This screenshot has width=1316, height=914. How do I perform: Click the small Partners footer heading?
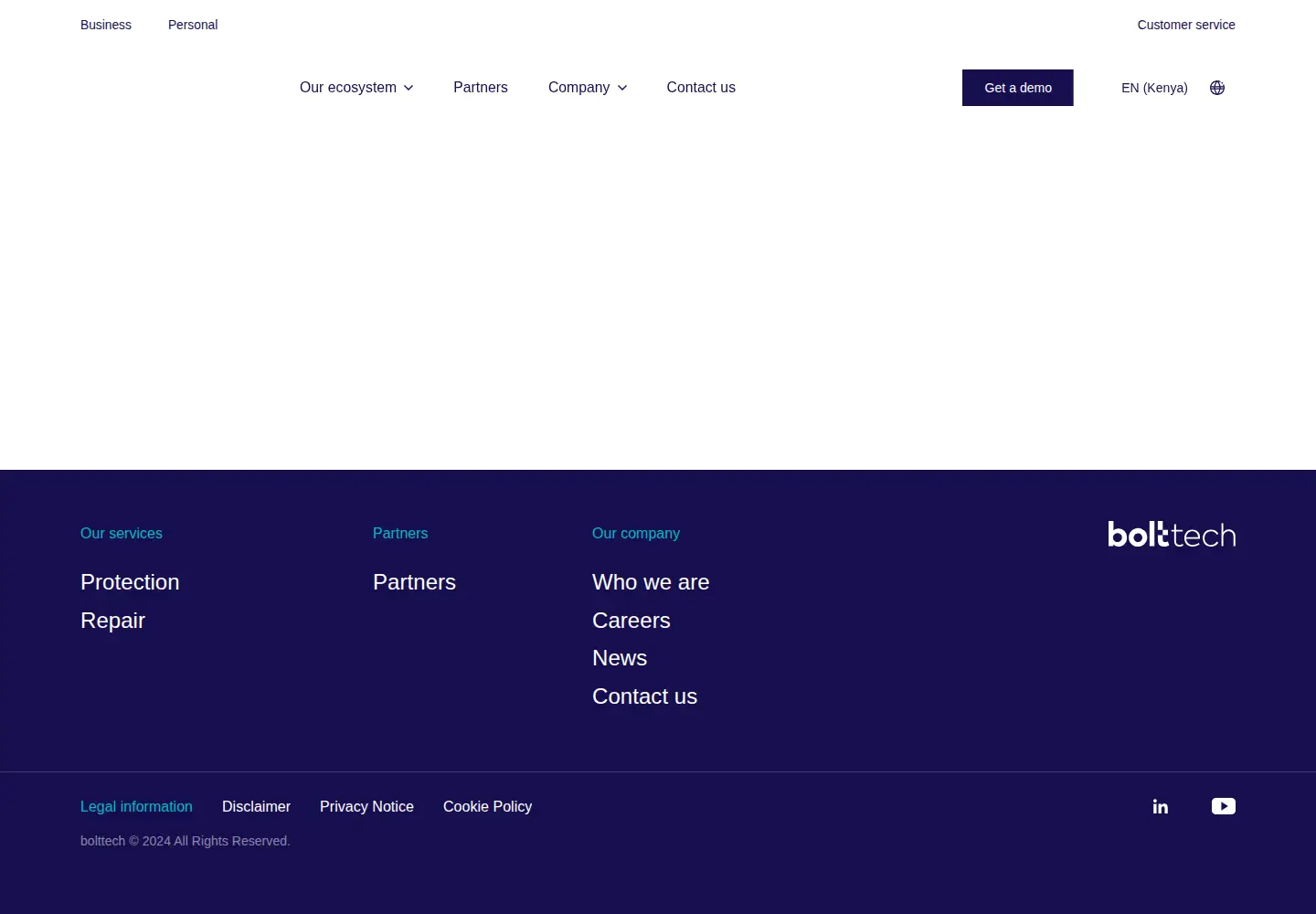(x=400, y=533)
